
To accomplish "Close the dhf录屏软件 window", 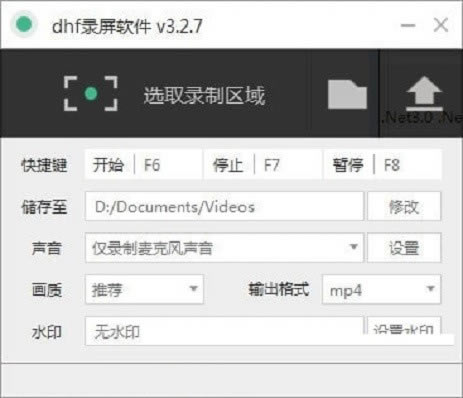I will click(441, 25).
